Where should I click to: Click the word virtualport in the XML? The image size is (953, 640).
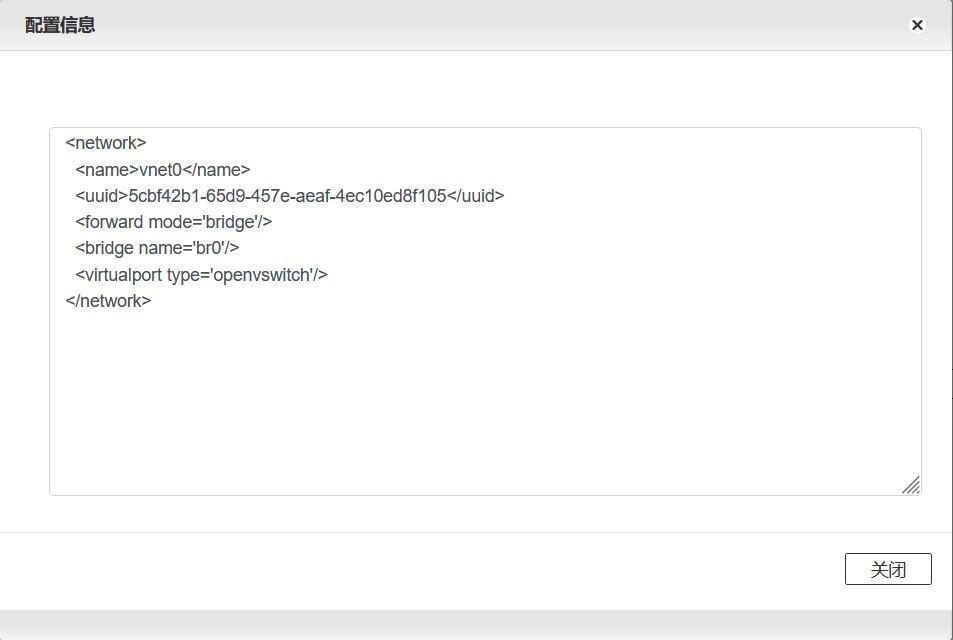point(123,274)
